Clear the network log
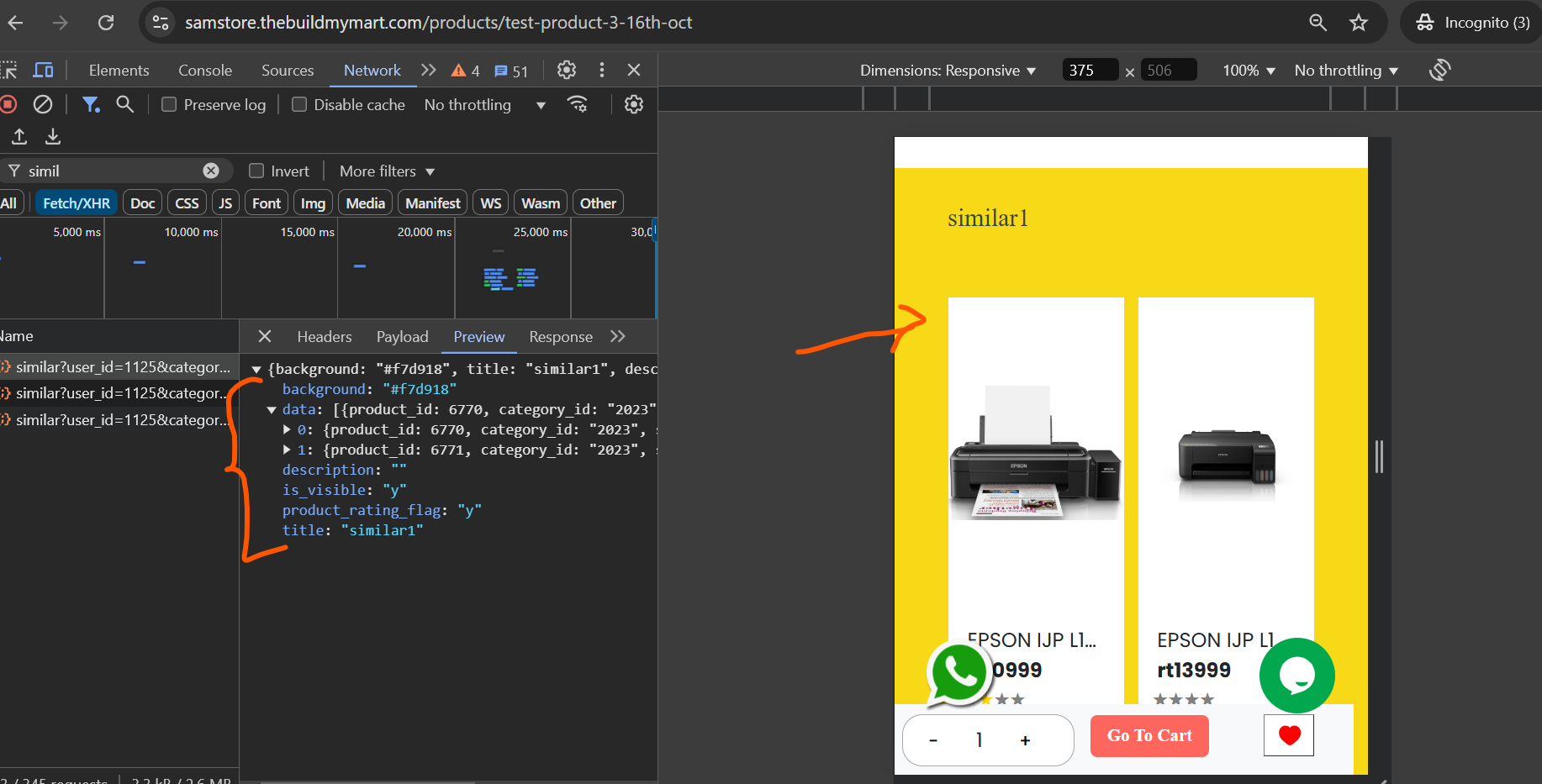The width and height of the screenshot is (1542, 784). (x=43, y=104)
